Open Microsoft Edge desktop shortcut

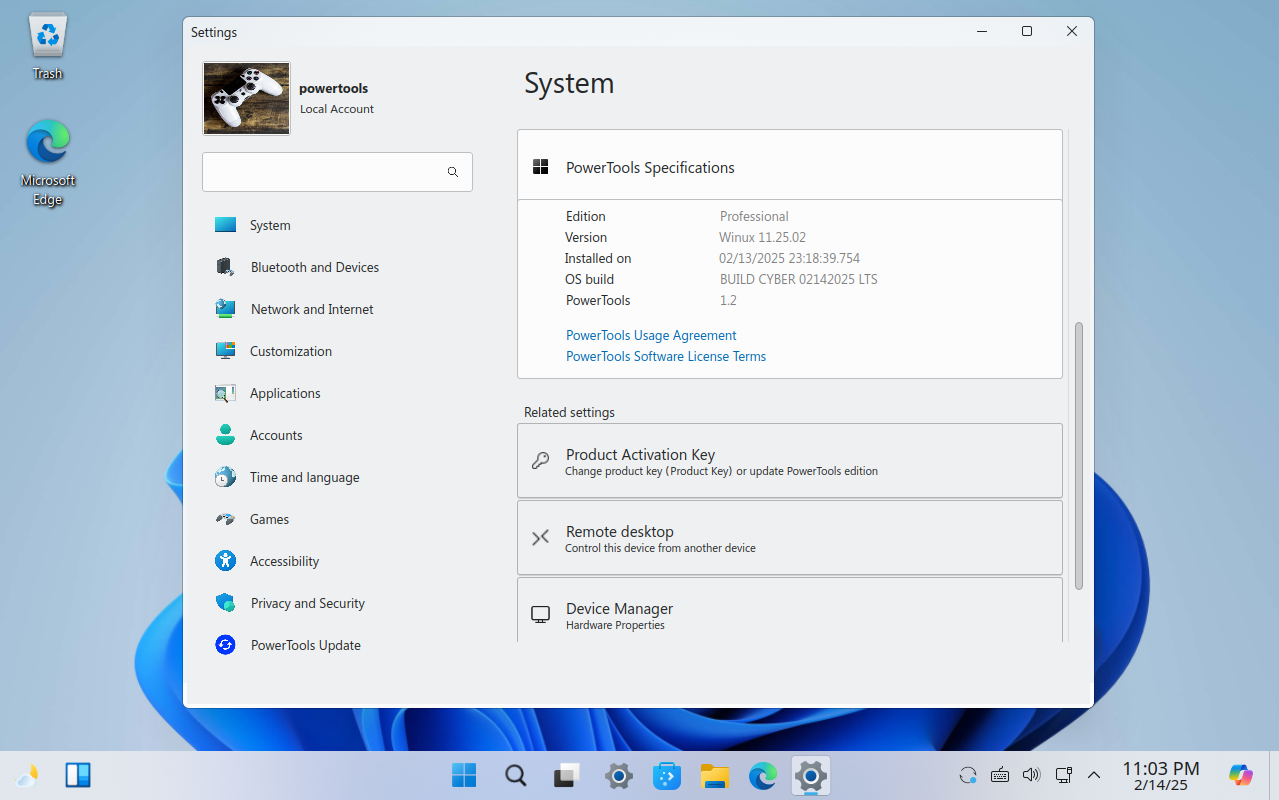[48, 162]
